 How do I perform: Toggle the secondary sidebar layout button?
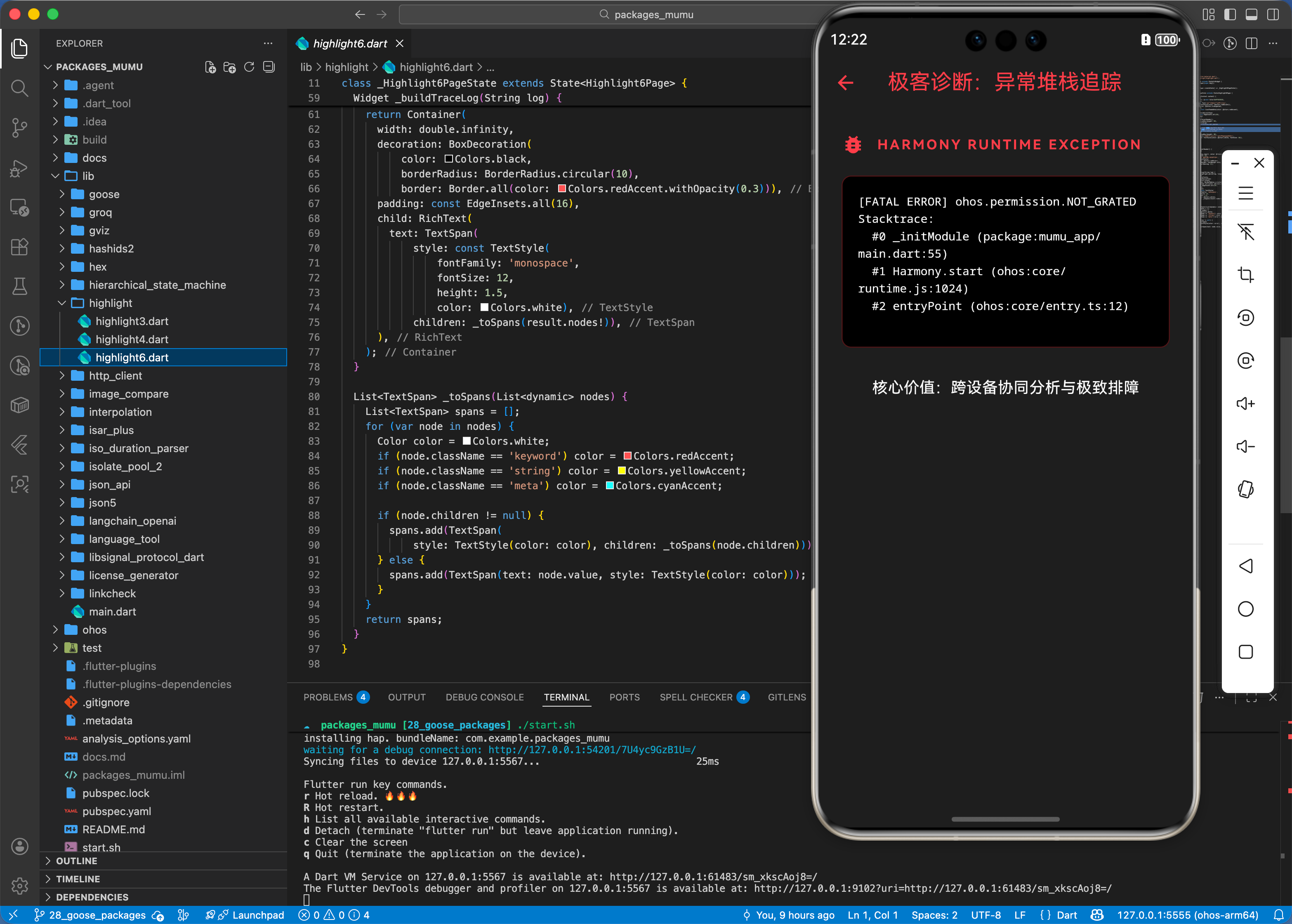(1273, 14)
